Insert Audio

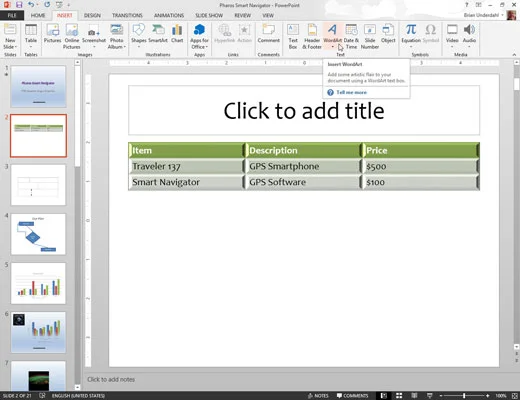469,32
